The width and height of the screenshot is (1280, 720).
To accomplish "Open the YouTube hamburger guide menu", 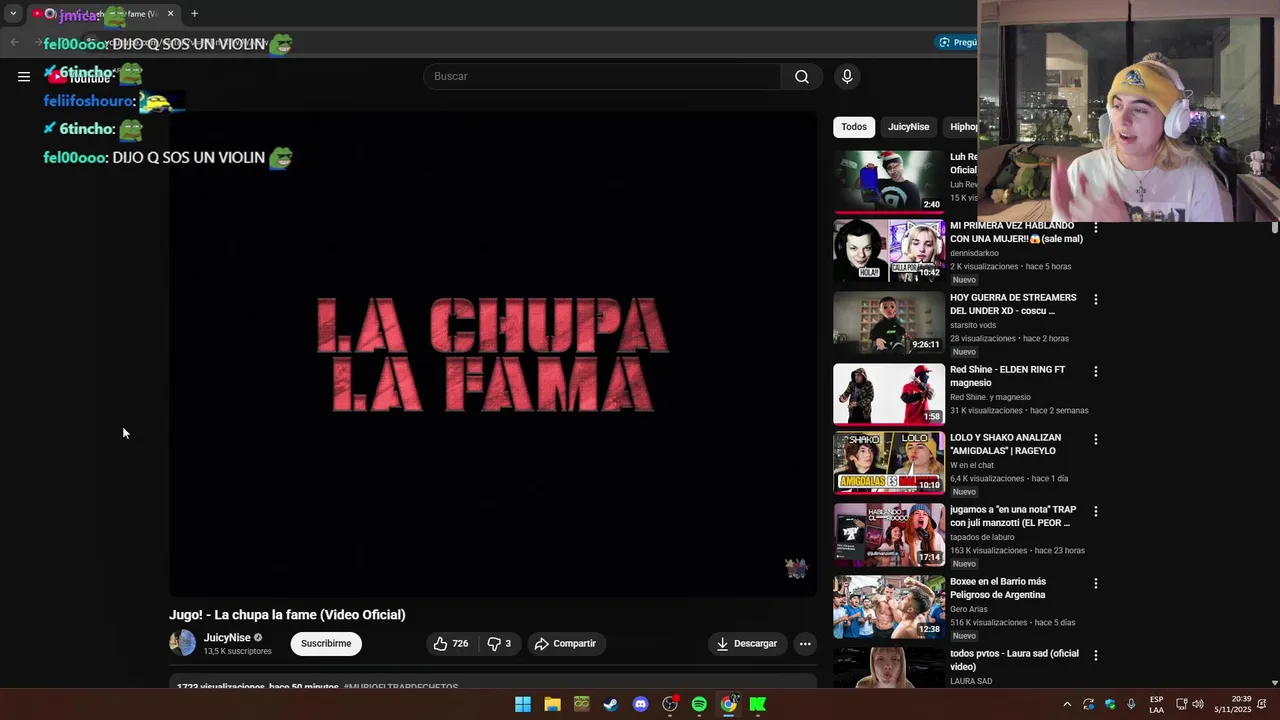I will 24,77.
